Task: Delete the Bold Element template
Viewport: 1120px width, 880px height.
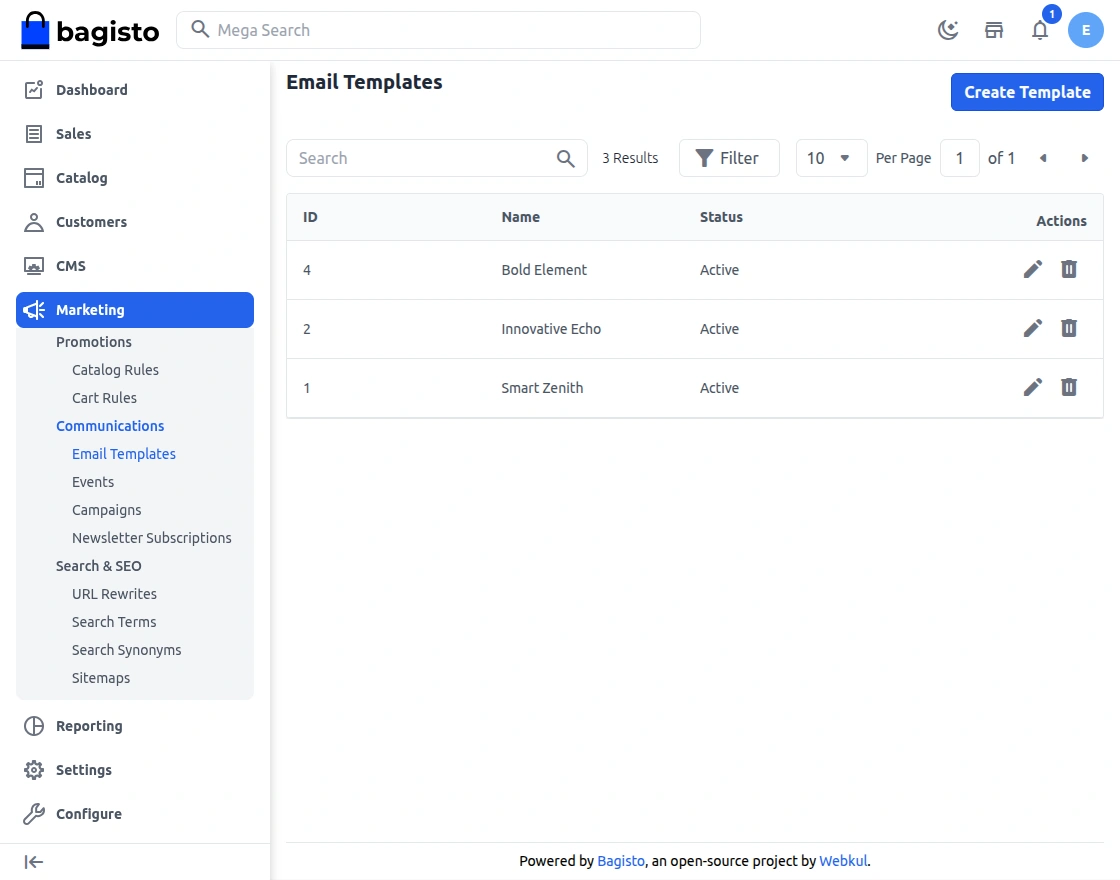Action: (1069, 269)
